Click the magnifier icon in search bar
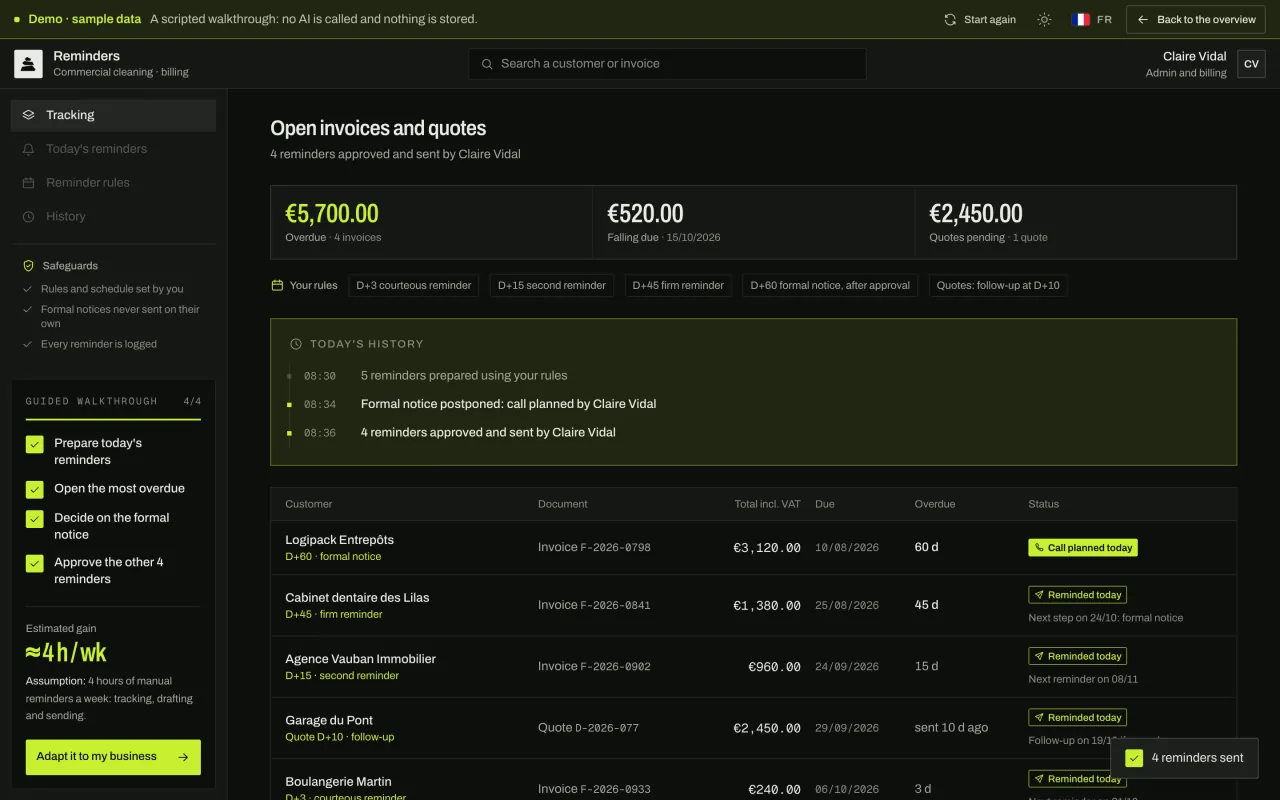1280x800 pixels. click(x=487, y=64)
